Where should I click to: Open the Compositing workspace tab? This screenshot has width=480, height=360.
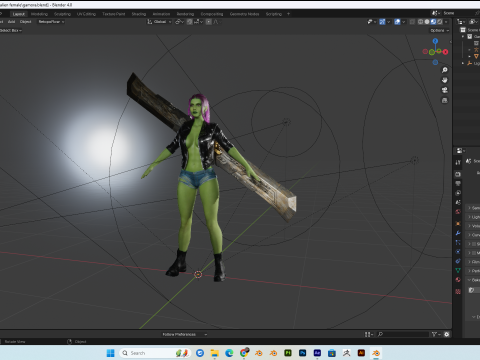[x=212, y=14]
